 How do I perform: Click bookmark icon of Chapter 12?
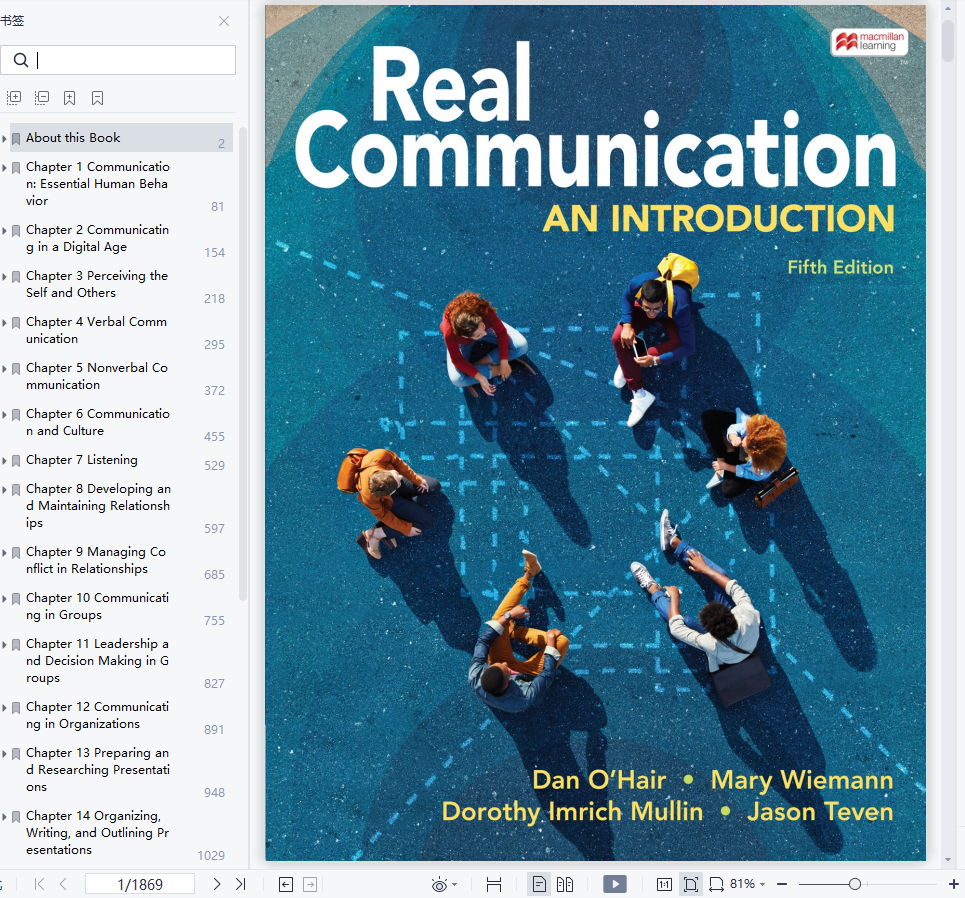tap(17, 707)
